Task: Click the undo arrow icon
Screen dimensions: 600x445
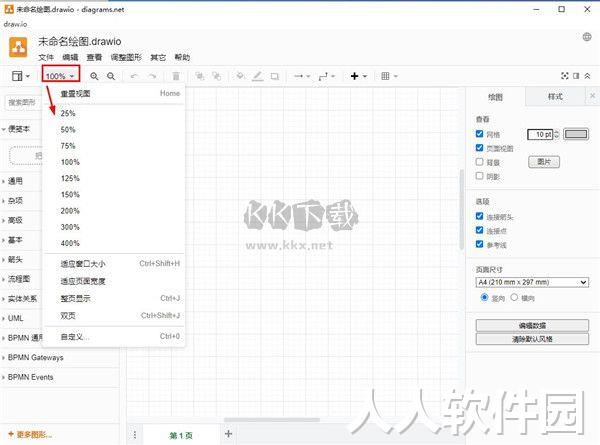Action: click(134, 76)
